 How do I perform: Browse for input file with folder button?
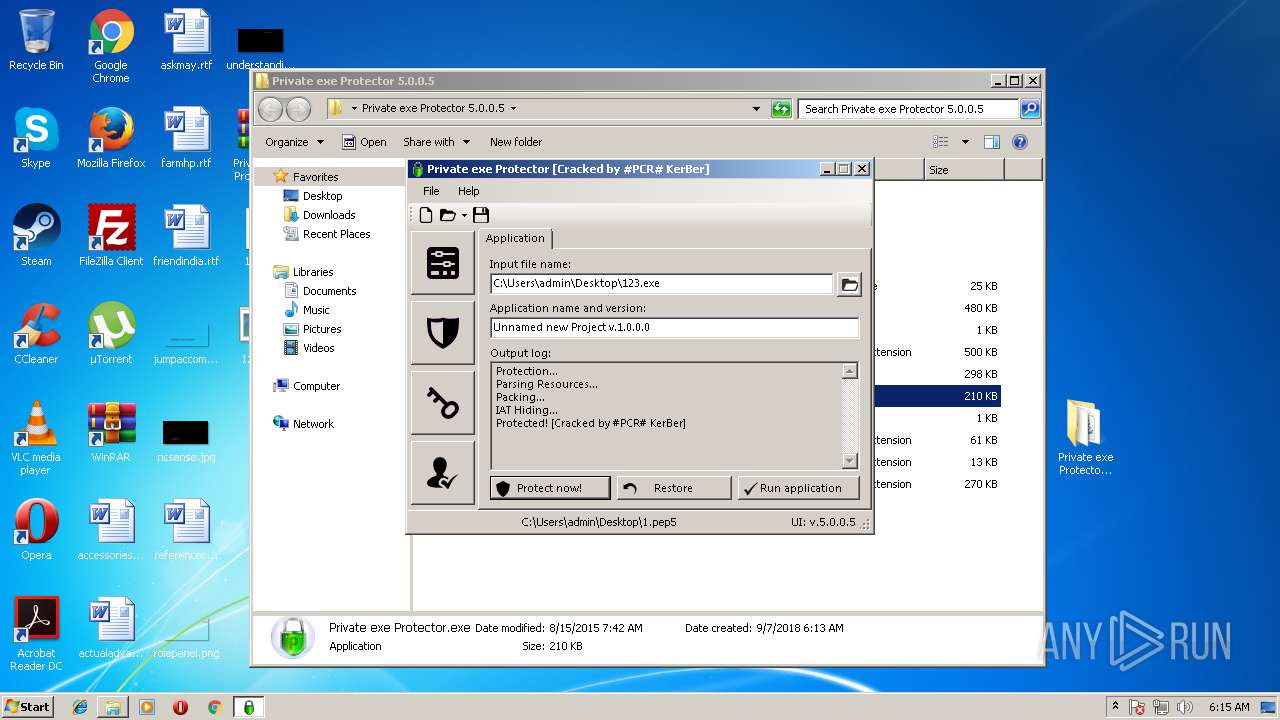849,285
